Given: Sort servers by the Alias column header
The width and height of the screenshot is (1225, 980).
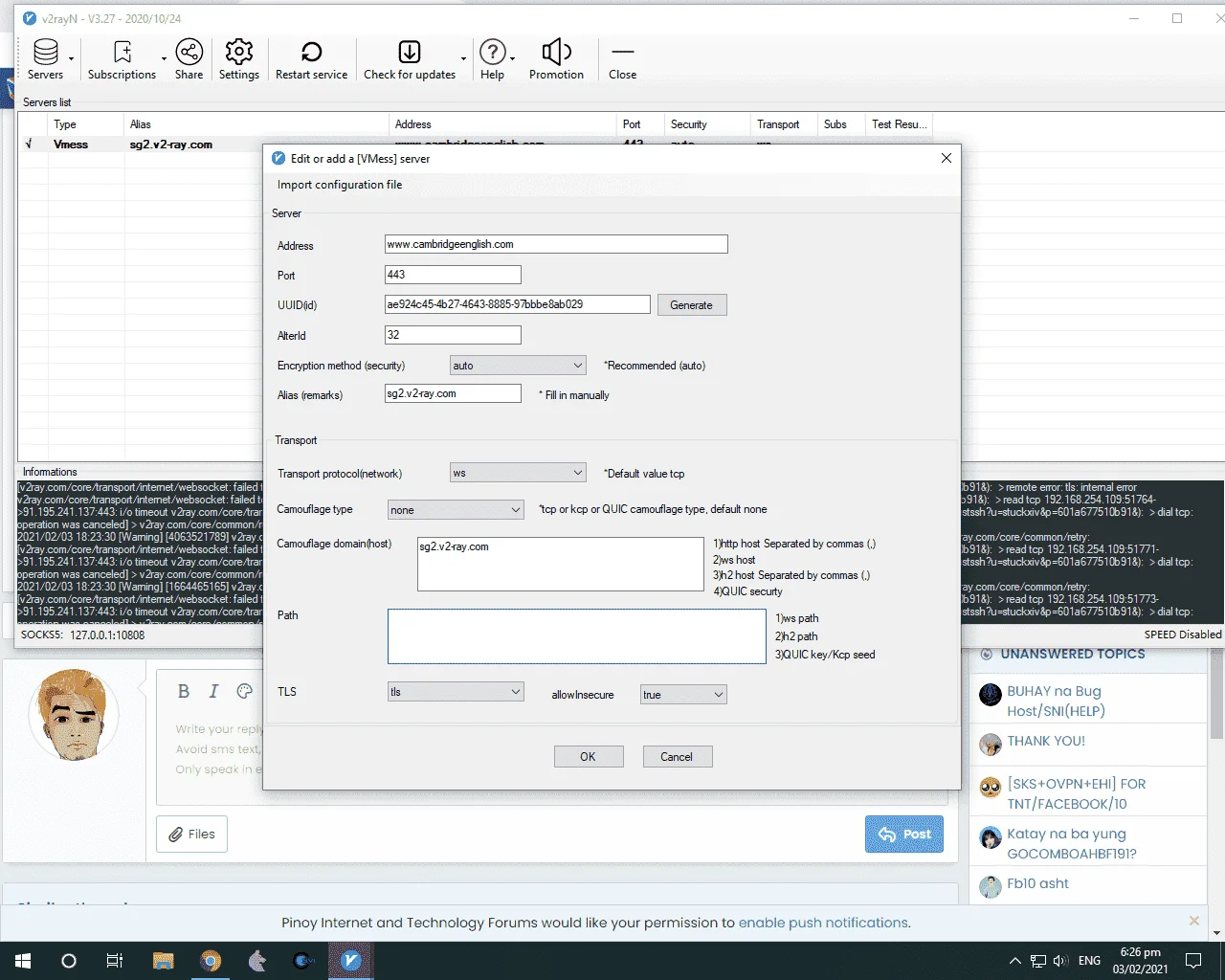Looking at the screenshot, I should (256, 124).
